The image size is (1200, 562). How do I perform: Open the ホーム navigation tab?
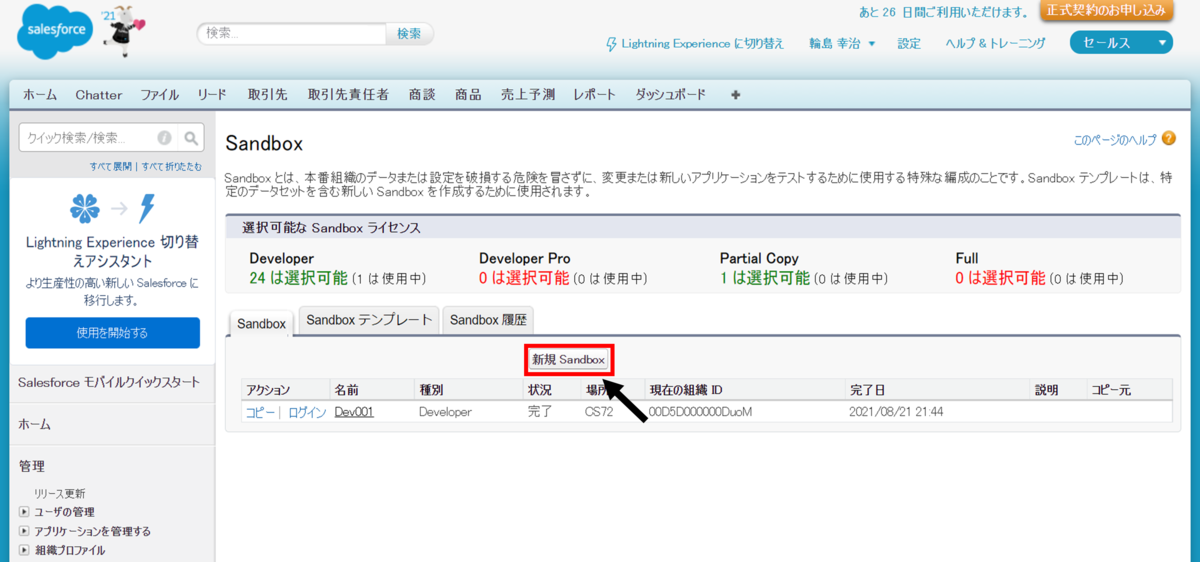pos(40,95)
